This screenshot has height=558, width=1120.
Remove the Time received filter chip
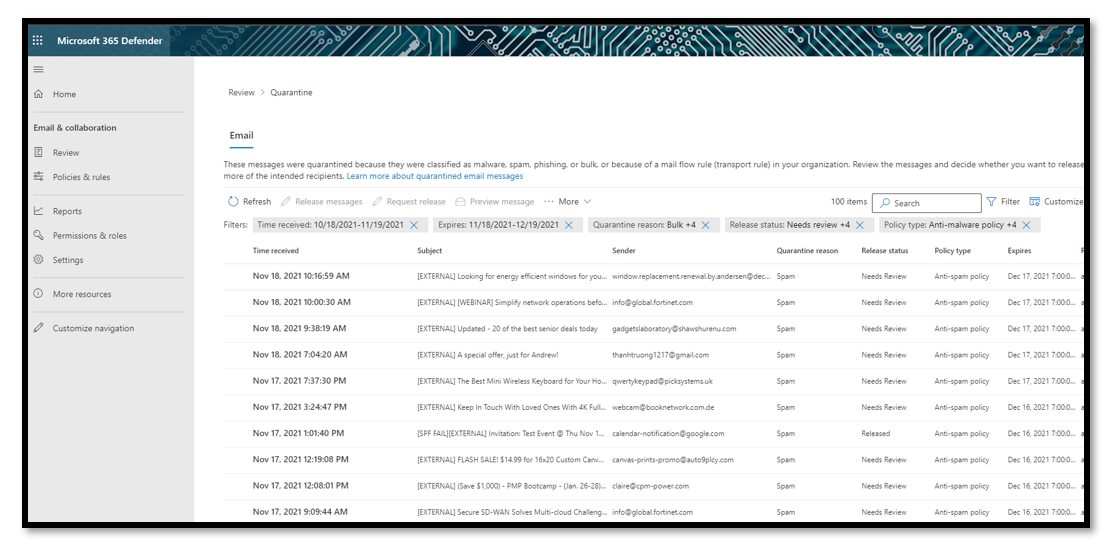414,225
